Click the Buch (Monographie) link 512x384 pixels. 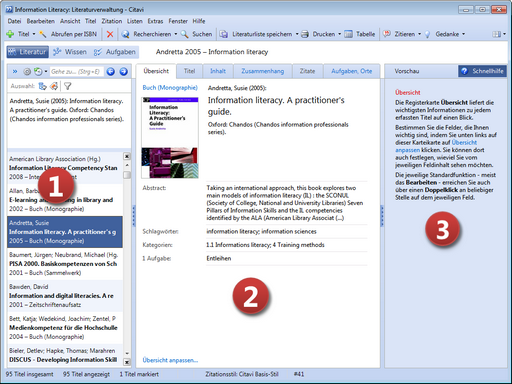coord(170,88)
